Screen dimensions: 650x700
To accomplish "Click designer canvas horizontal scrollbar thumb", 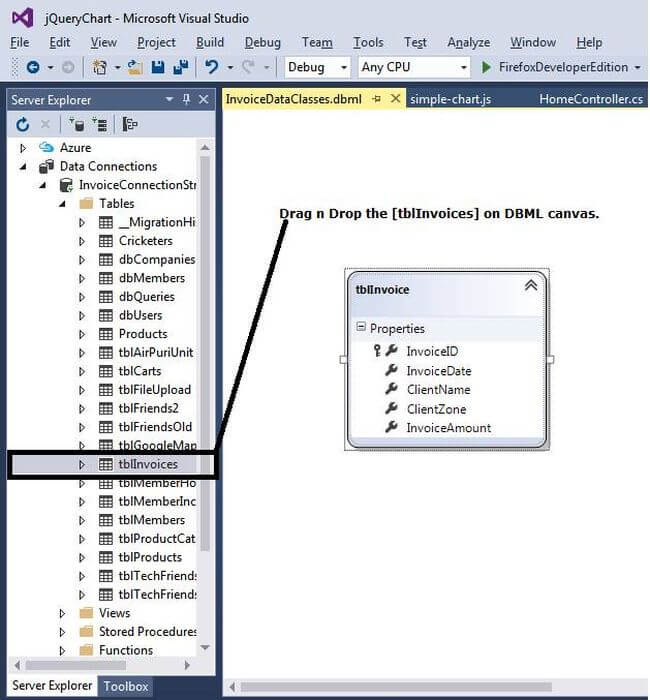I will coord(396,686).
